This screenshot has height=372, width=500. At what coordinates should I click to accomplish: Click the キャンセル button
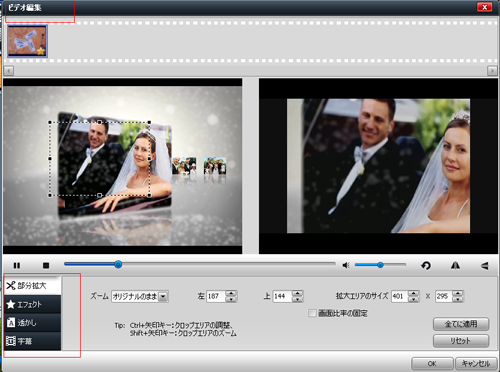476,363
